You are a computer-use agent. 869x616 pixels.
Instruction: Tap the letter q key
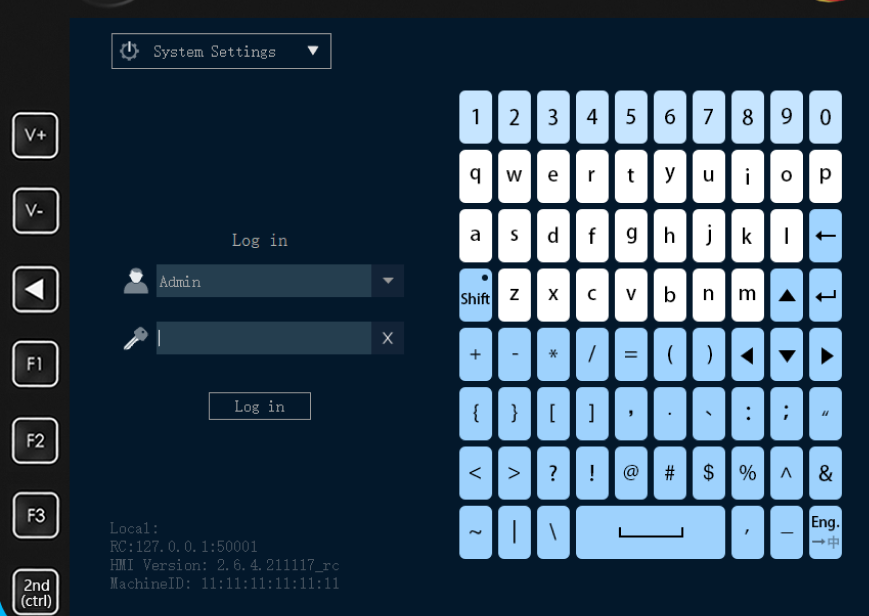476,176
